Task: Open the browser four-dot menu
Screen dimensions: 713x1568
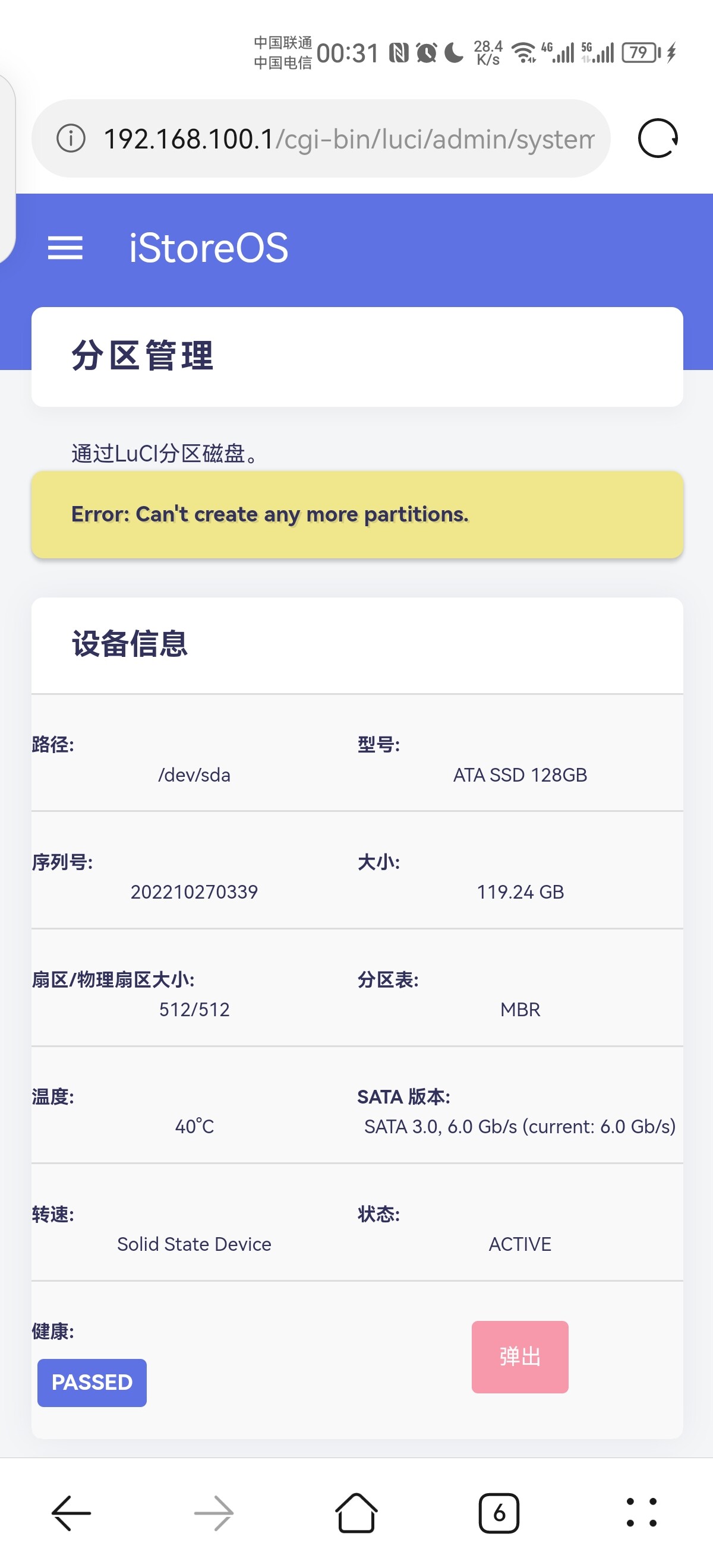Action: click(x=641, y=1513)
